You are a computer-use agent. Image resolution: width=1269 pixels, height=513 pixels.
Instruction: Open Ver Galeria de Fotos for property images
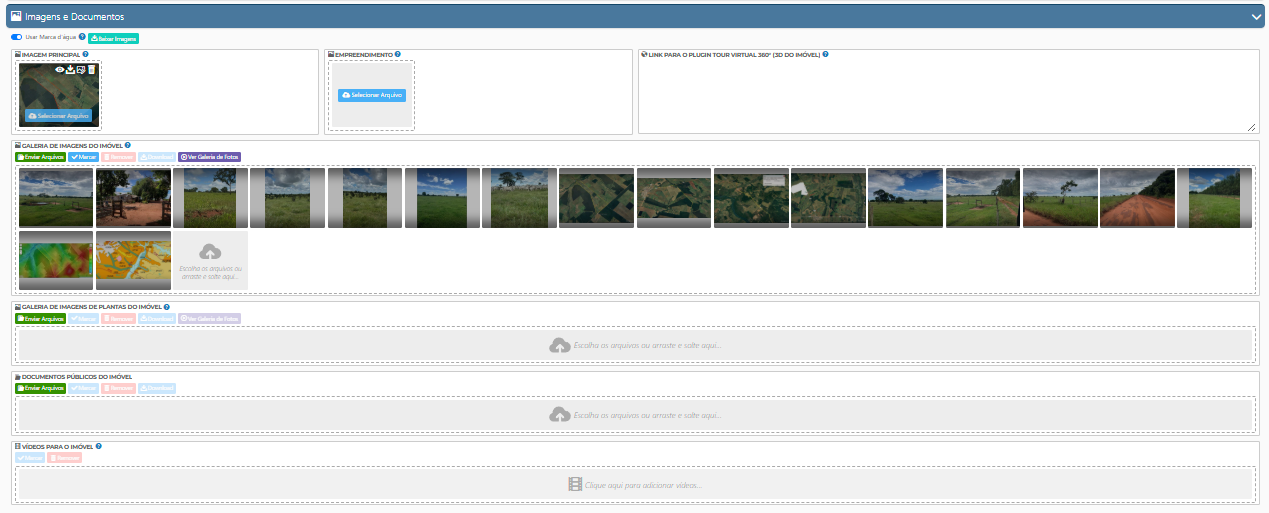[209, 157]
